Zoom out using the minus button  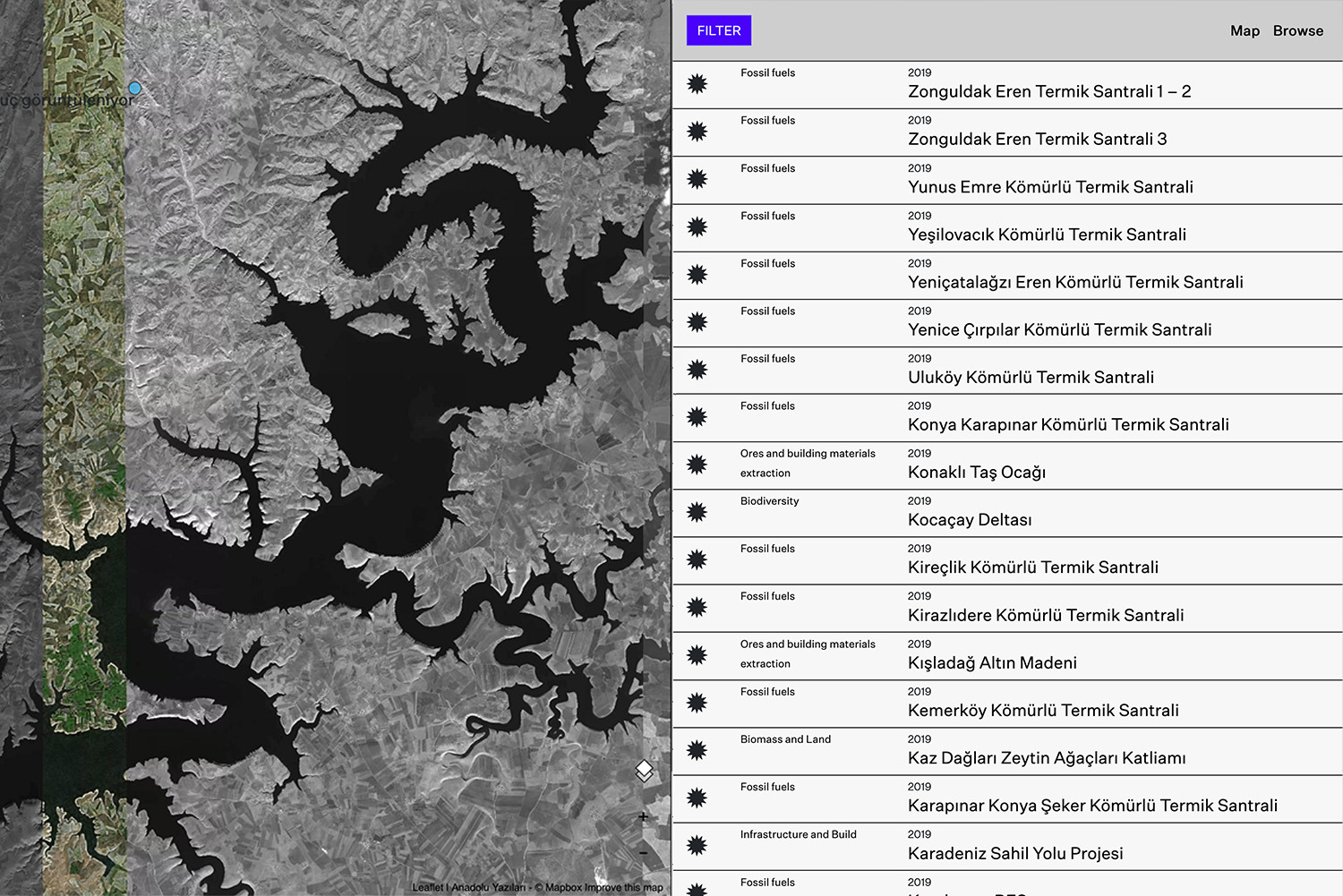coord(643,854)
